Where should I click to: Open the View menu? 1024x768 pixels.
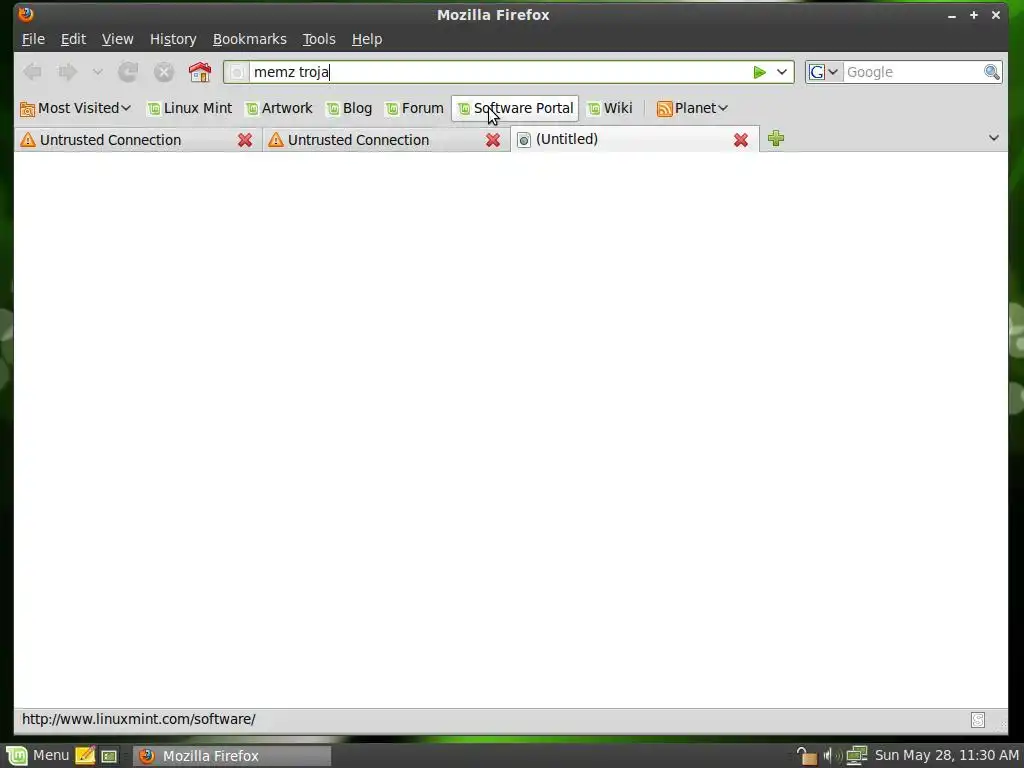coord(118,39)
